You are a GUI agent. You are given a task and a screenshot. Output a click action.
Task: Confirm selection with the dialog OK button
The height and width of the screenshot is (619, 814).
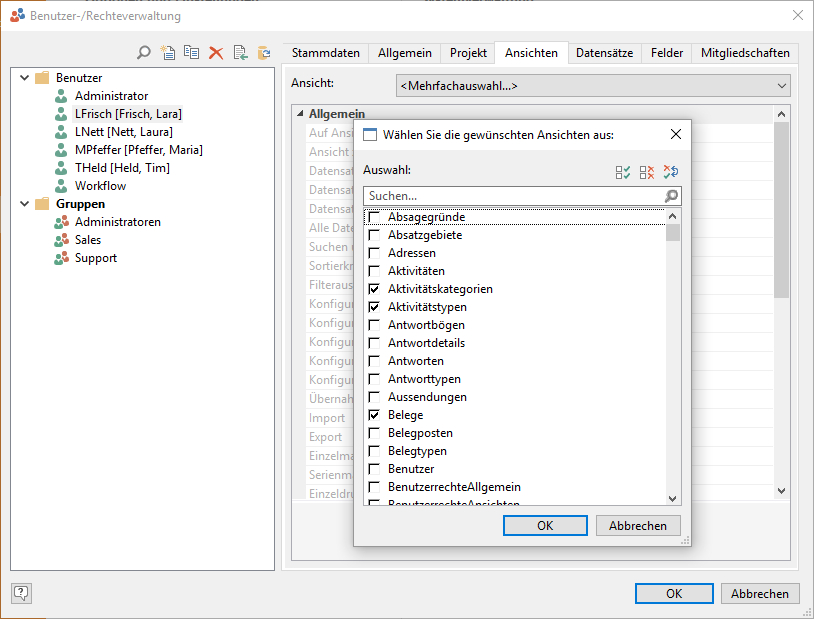click(x=544, y=525)
